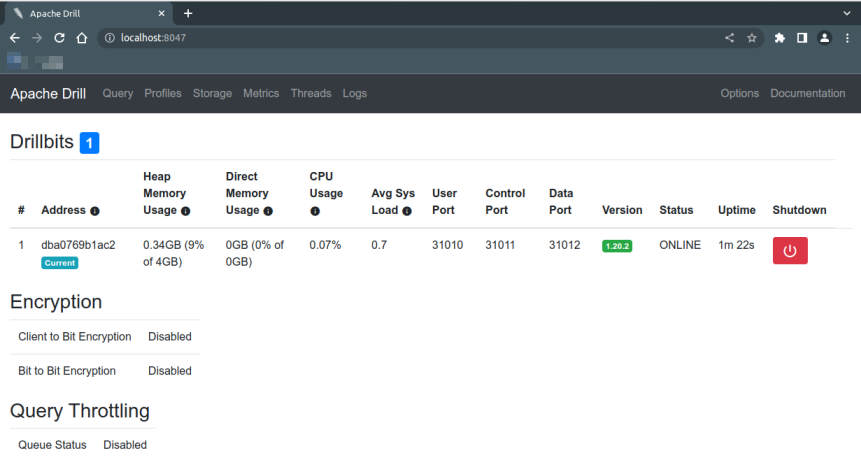Click the Drillbits count badge 1
The height and width of the screenshot is (460, 861).
coord(90,143)
